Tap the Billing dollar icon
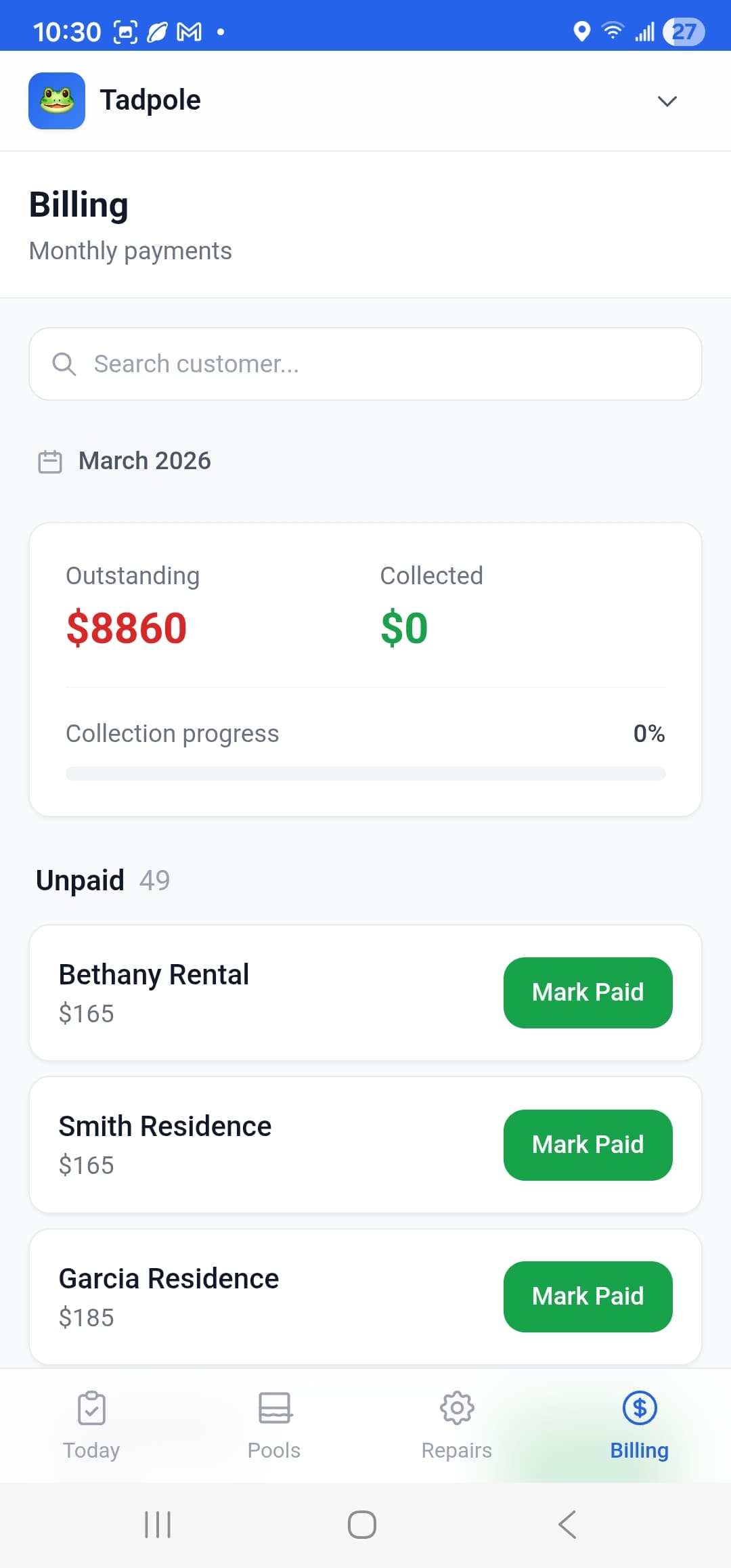 (x=640, y=1408)
